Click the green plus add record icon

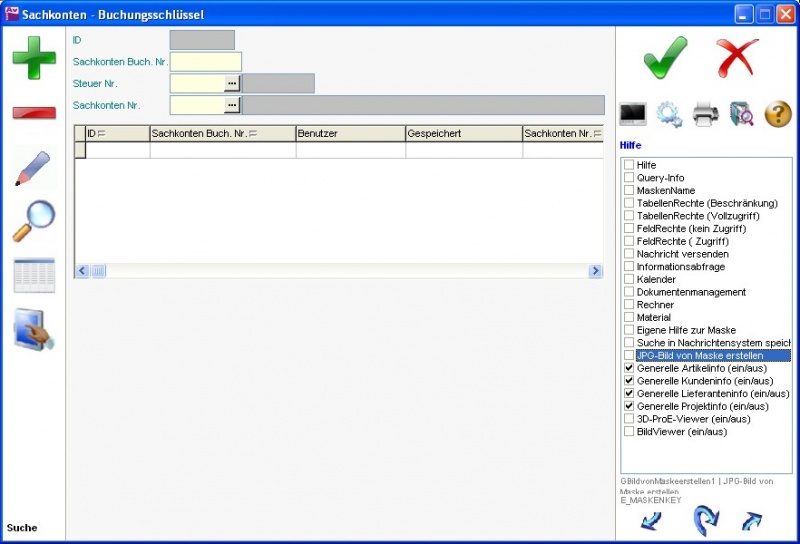click(x=34, y=56)
